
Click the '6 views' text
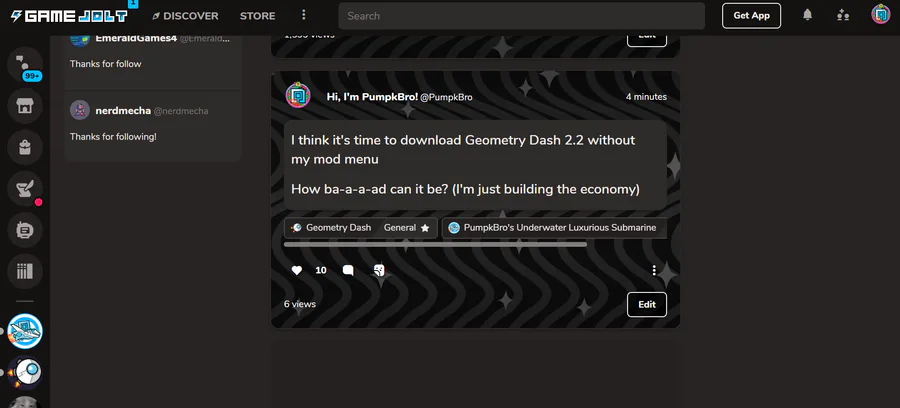tap(300, 304)
